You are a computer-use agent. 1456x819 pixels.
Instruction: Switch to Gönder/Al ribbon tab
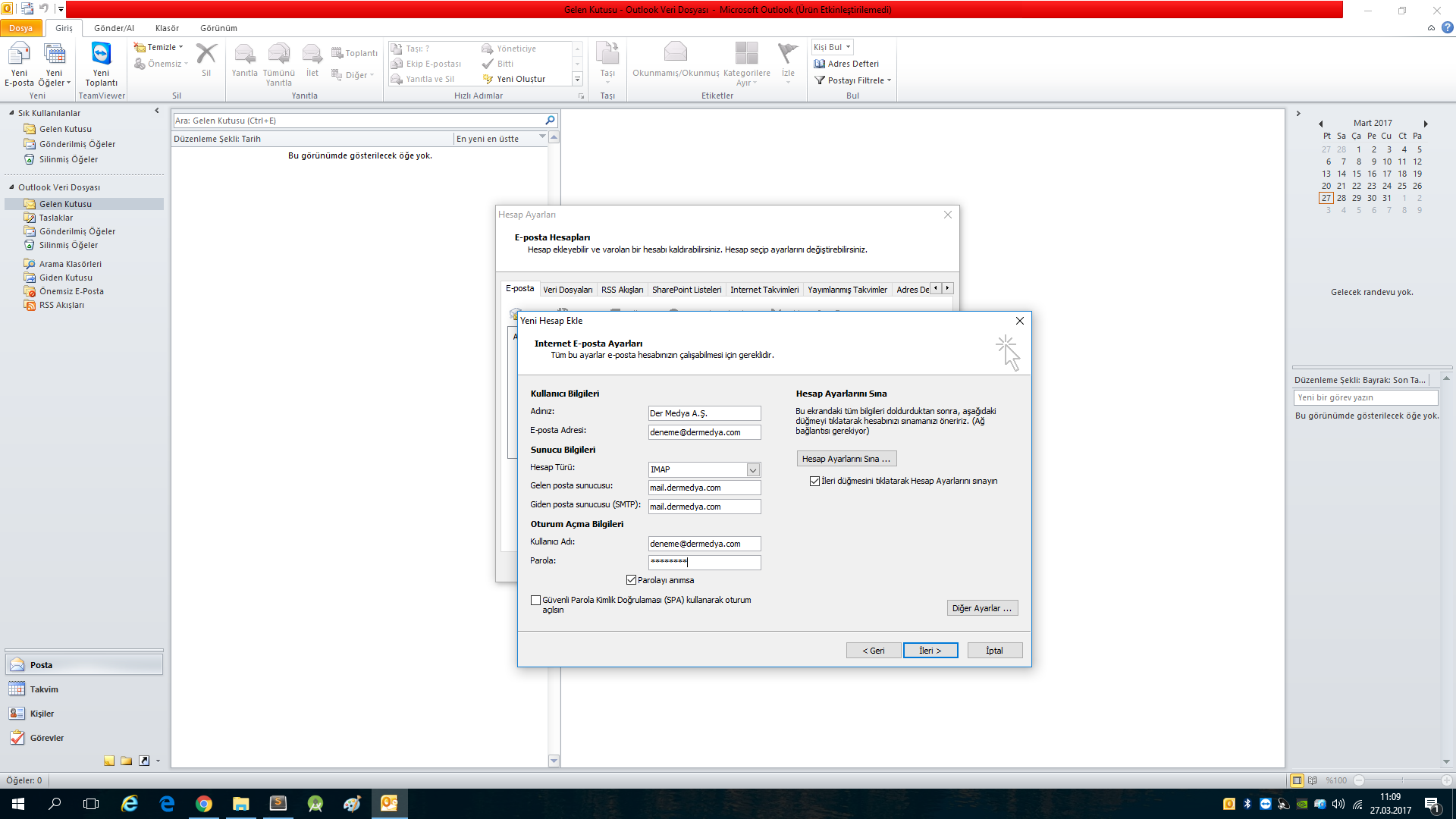114,28
